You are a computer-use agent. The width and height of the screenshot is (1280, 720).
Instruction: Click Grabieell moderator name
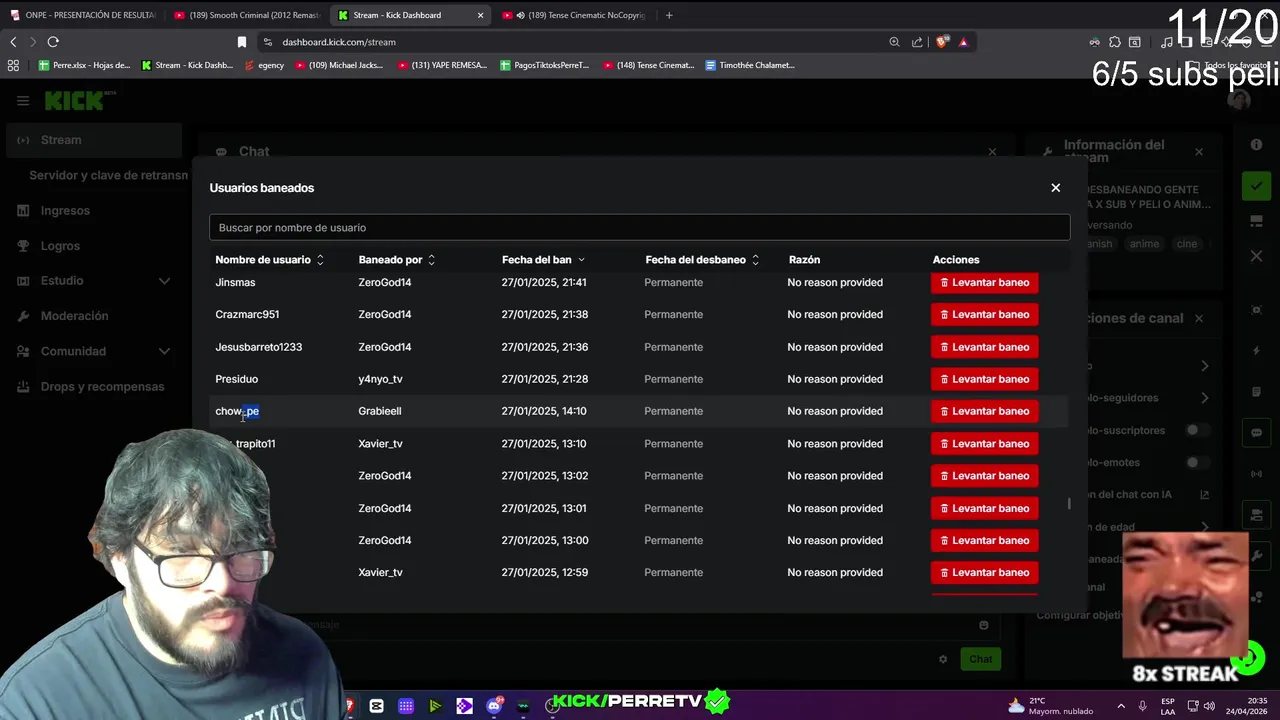[x=380, y=411]
